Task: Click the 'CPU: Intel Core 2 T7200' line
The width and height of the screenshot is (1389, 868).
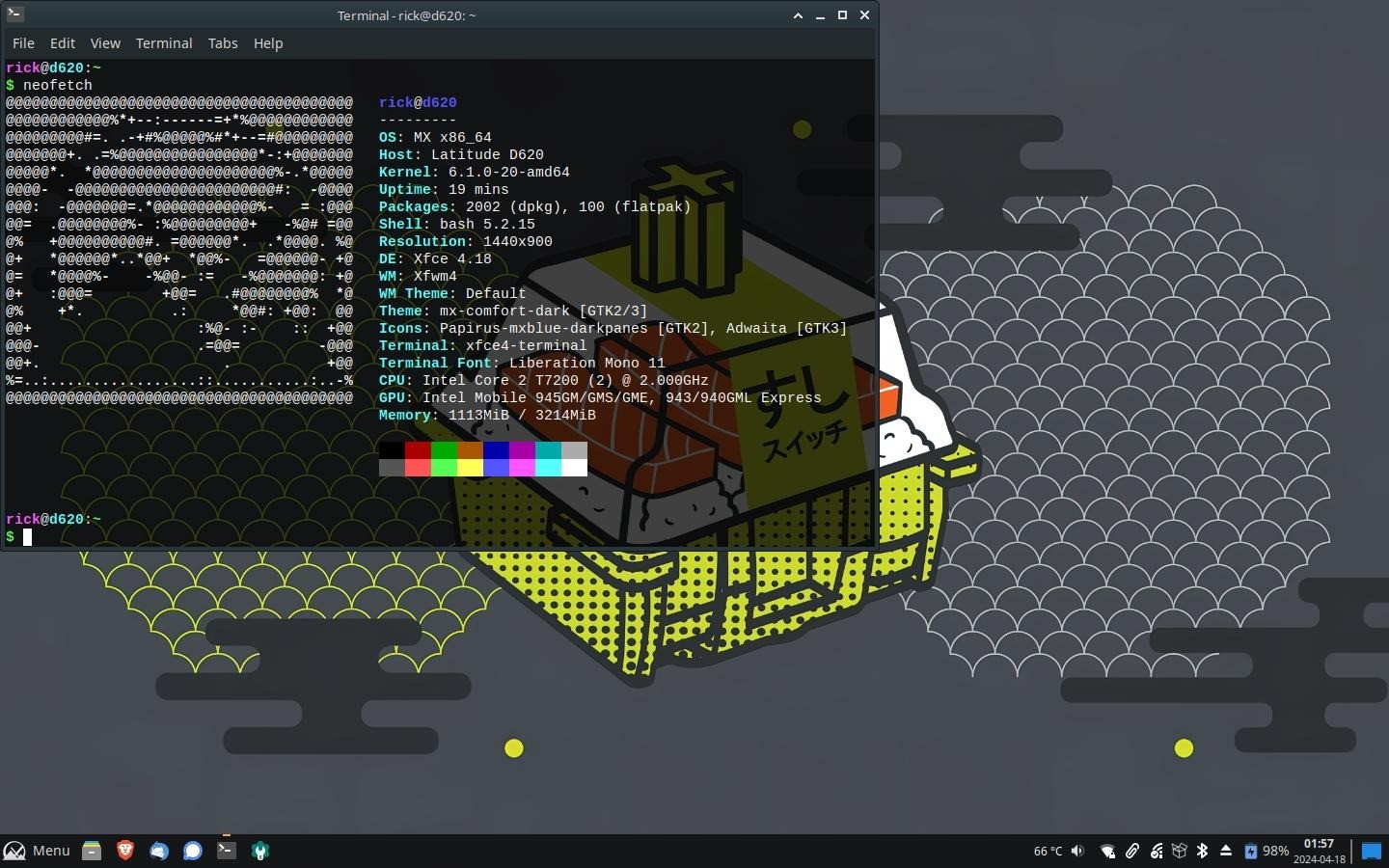Action: [544, 380]
